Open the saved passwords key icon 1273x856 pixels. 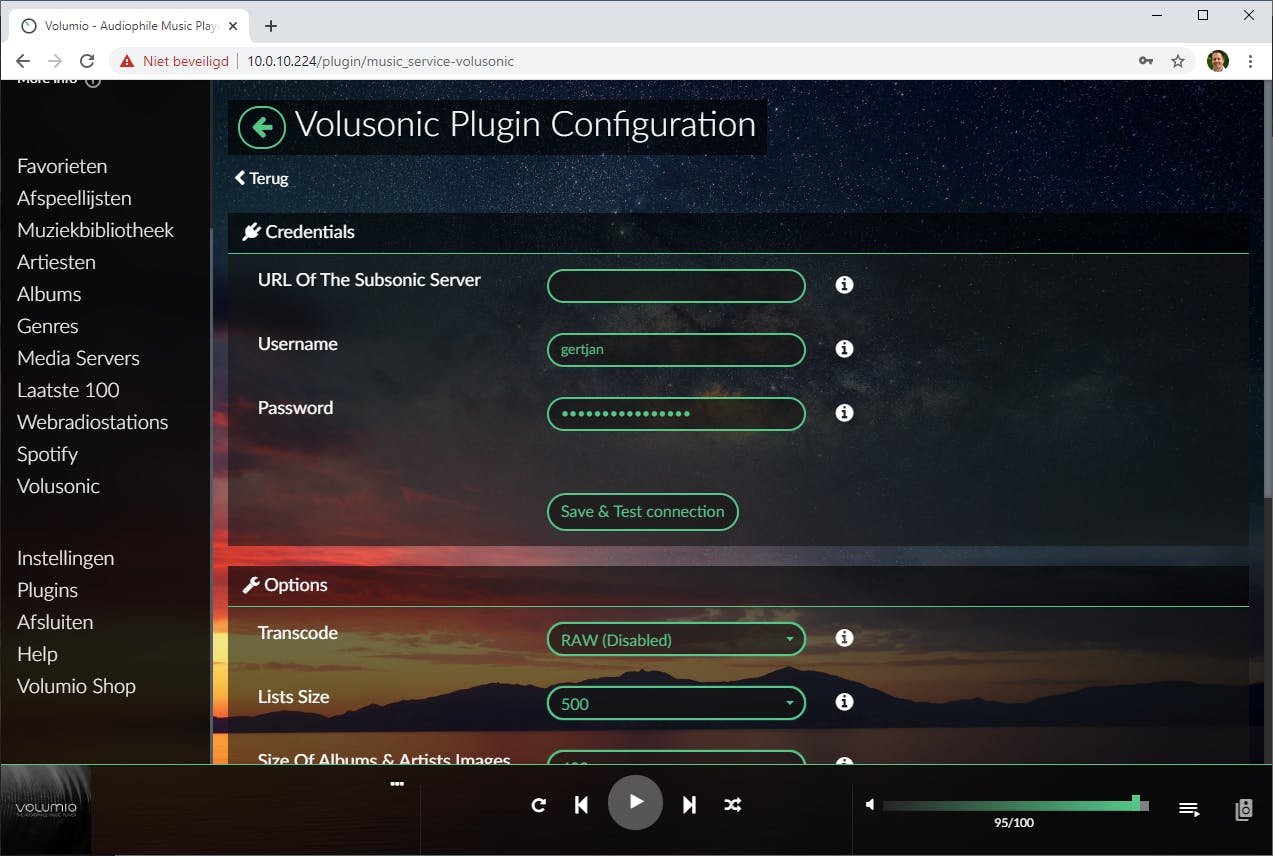point(1146,61)
